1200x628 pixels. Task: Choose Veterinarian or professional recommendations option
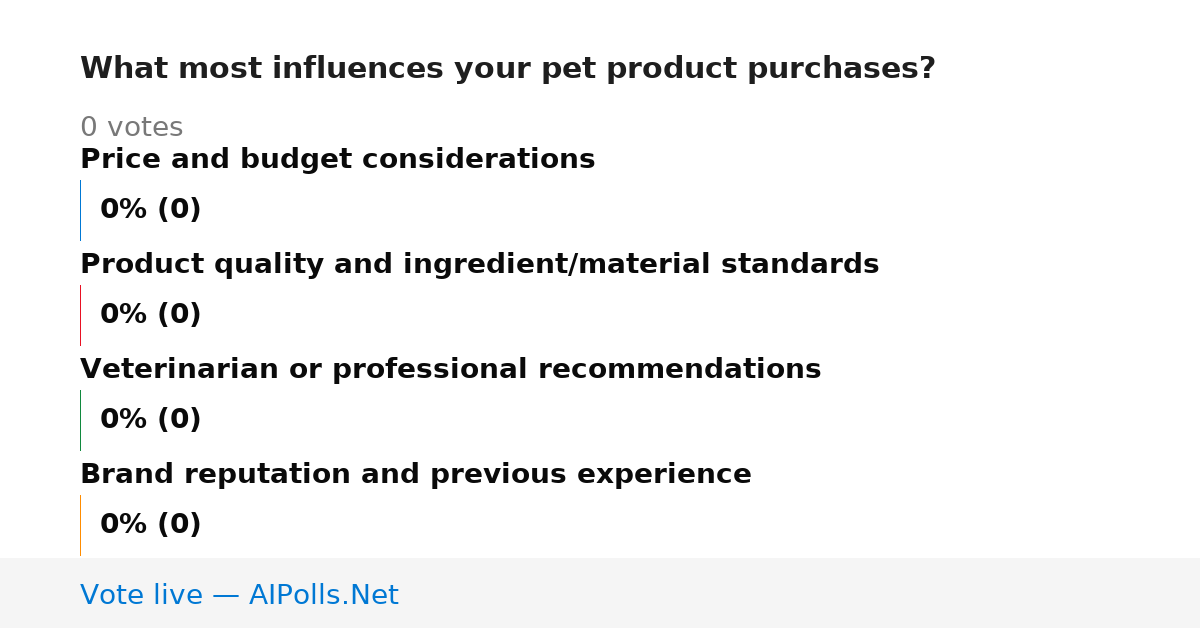pos(450,369)
